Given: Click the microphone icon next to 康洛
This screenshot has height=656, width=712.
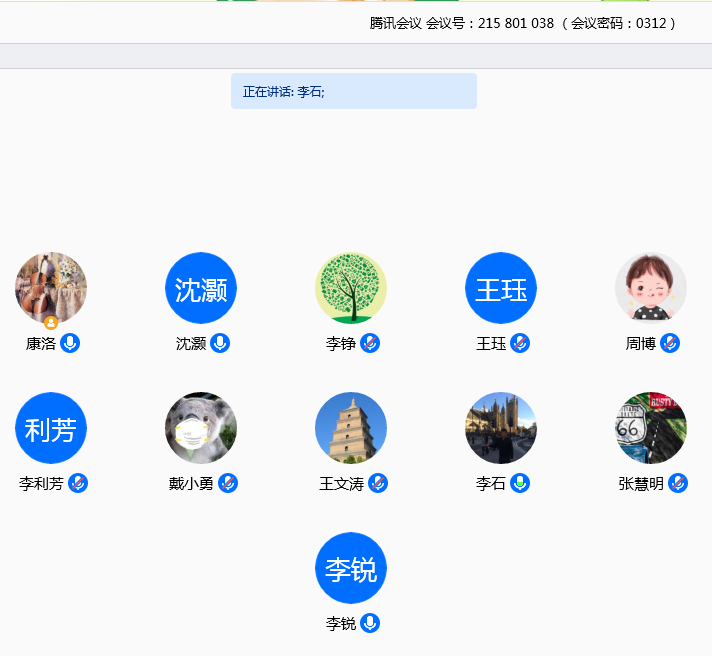Looking at the screenshot, I should point(70,343).
